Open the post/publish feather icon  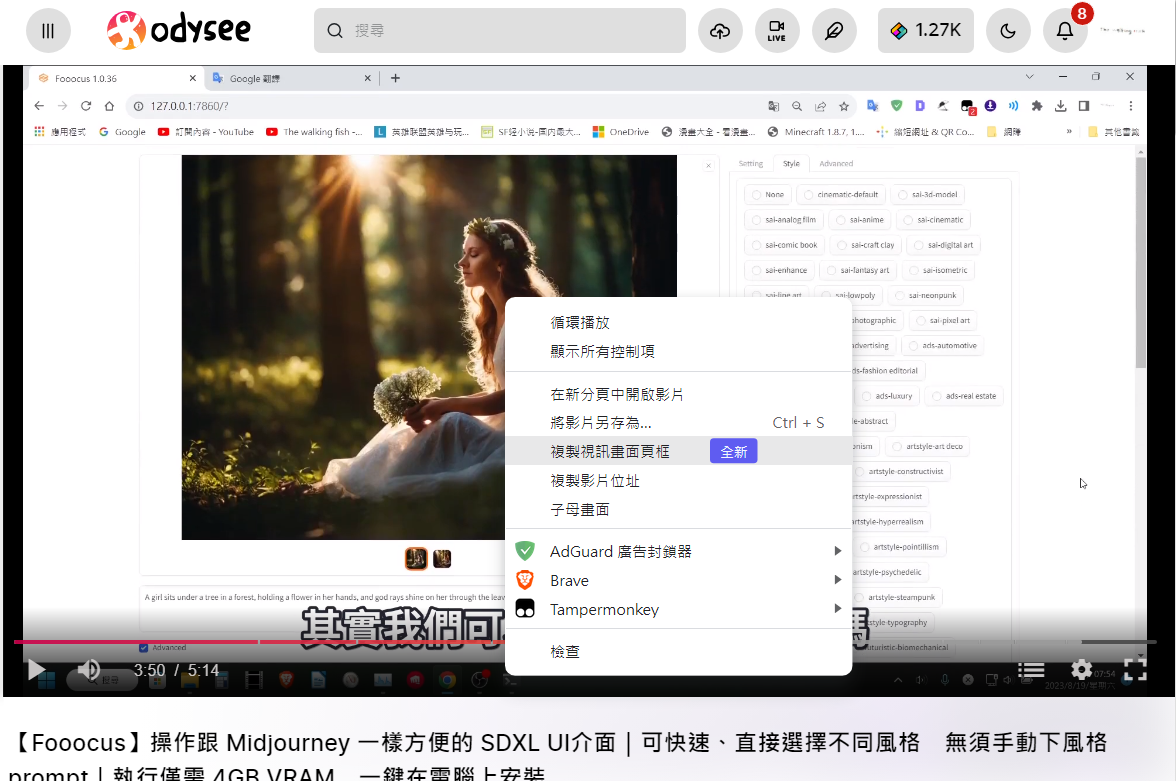[834, 31]
